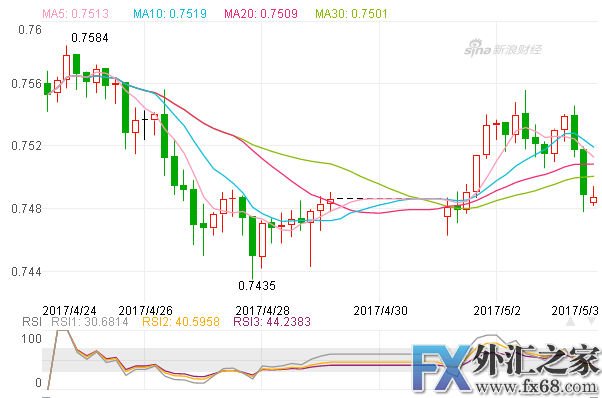602x398 pixels.
Task: Click the MA10: 0.7519 legend label
Action: pos(170,14)
